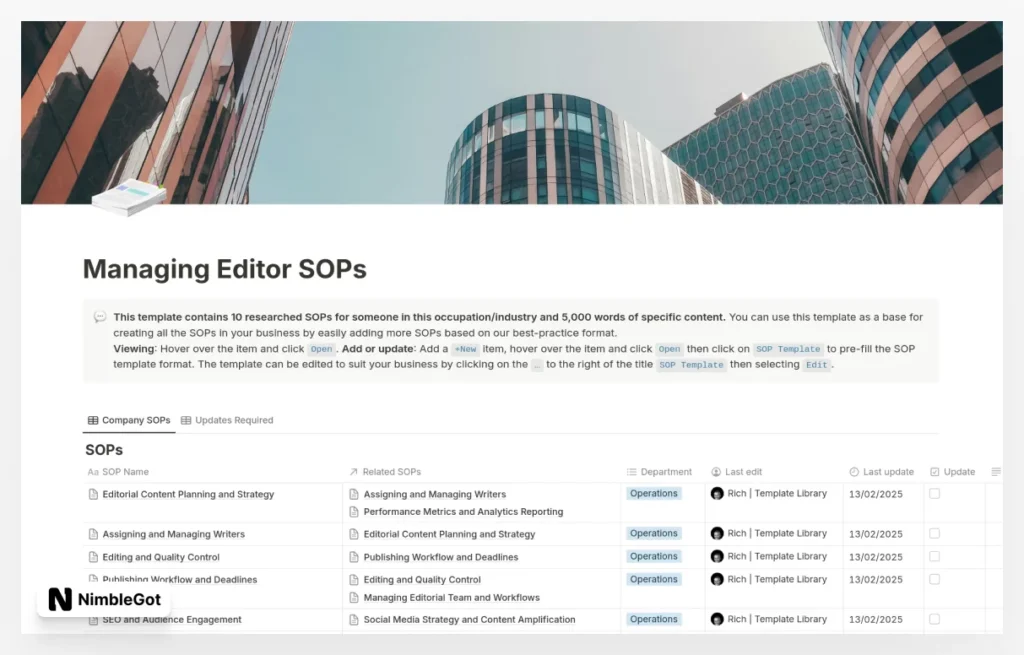Open the list icon at the far right header
Viewport: 1024px width, 655px height.
tap(995, 471)
